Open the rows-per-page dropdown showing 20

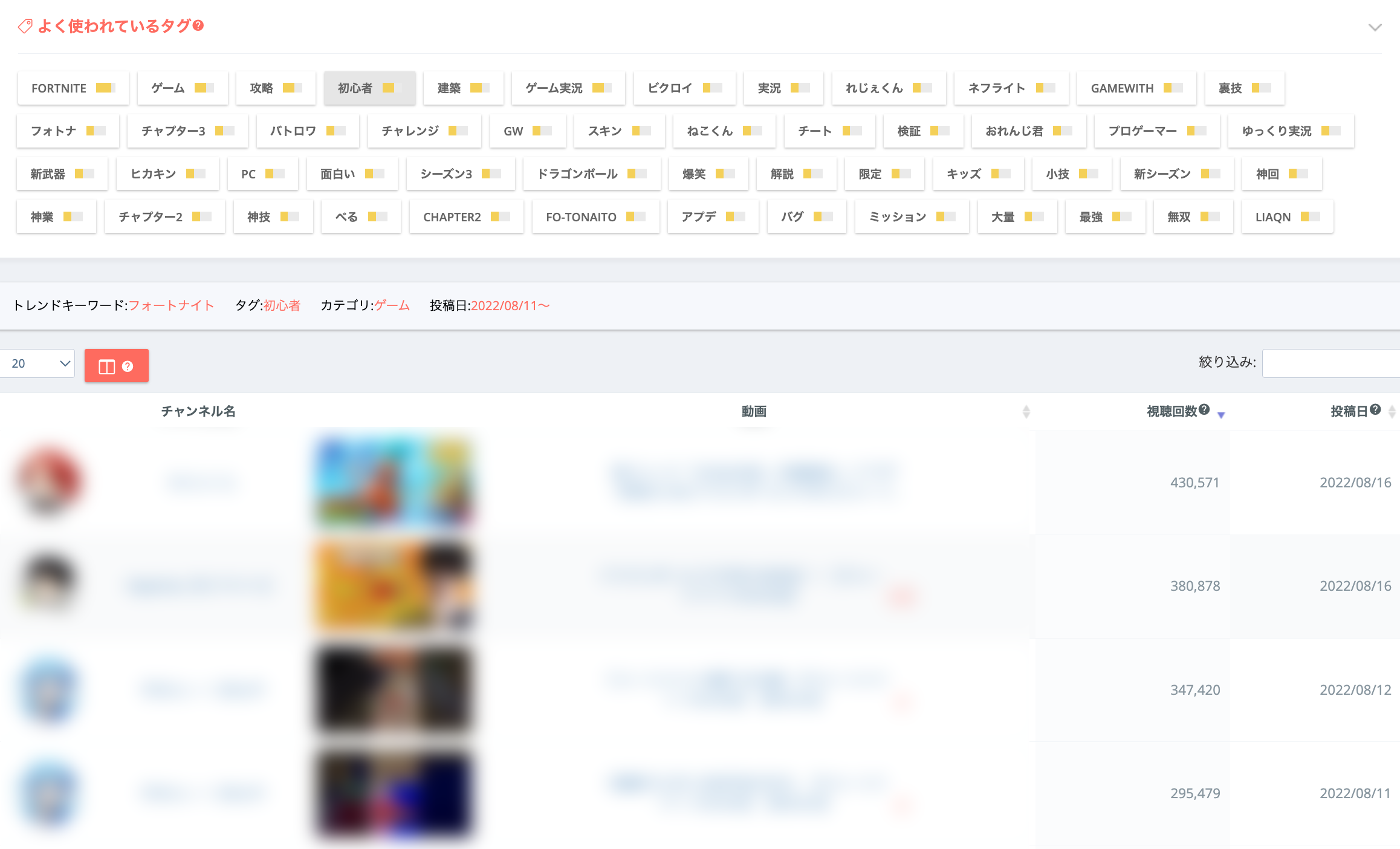pos(37,363)
